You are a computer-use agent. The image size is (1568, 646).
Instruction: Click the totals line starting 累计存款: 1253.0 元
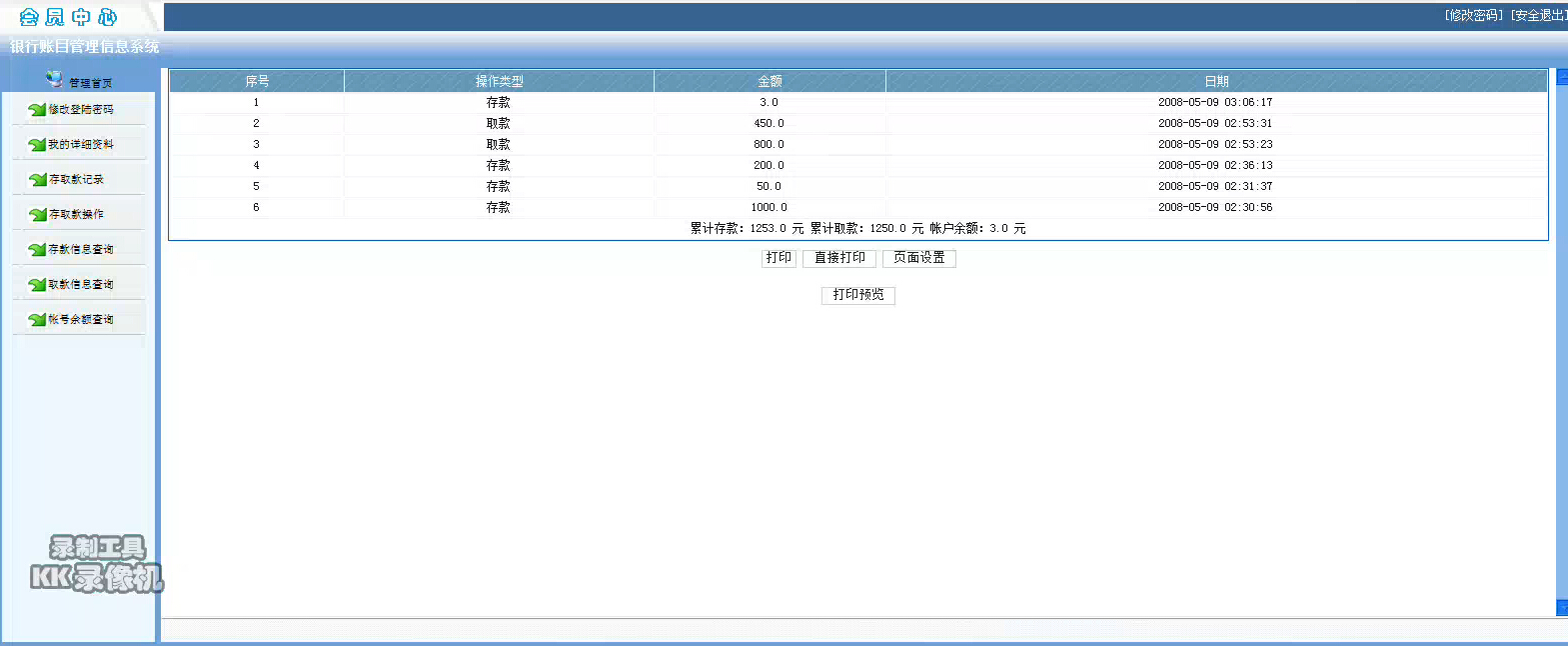tap(857, 228)
